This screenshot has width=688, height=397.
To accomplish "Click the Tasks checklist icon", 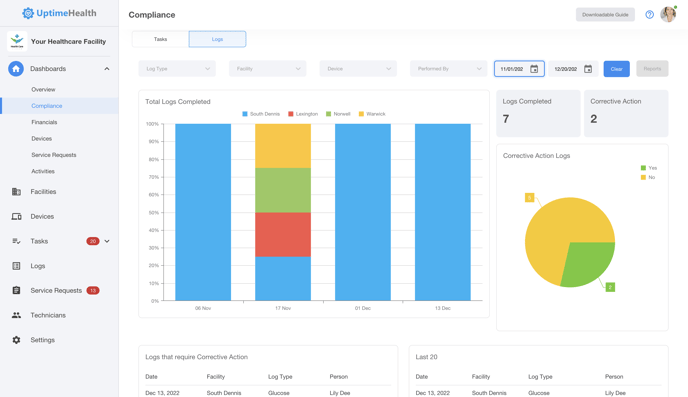I will (16, 241).
